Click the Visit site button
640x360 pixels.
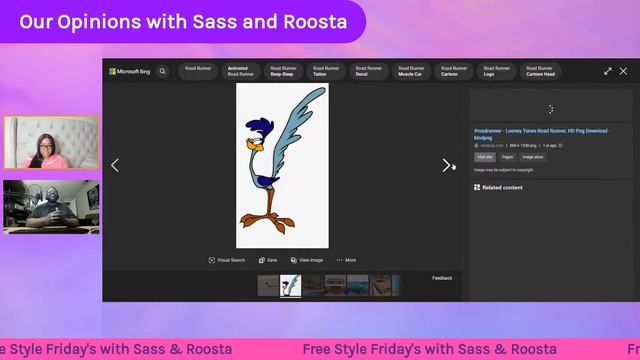(485, 157)
